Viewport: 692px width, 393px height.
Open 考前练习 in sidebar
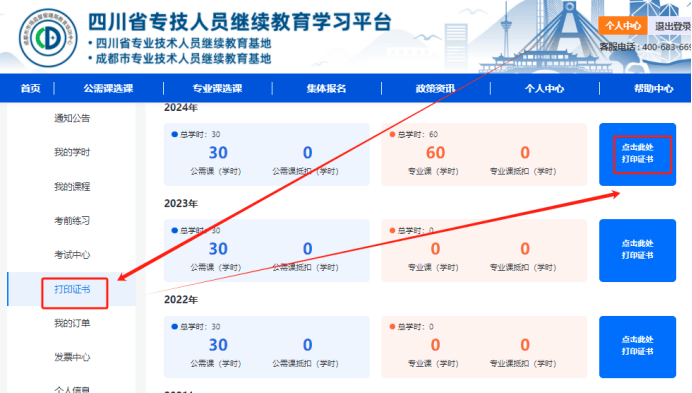pos(72,220)
